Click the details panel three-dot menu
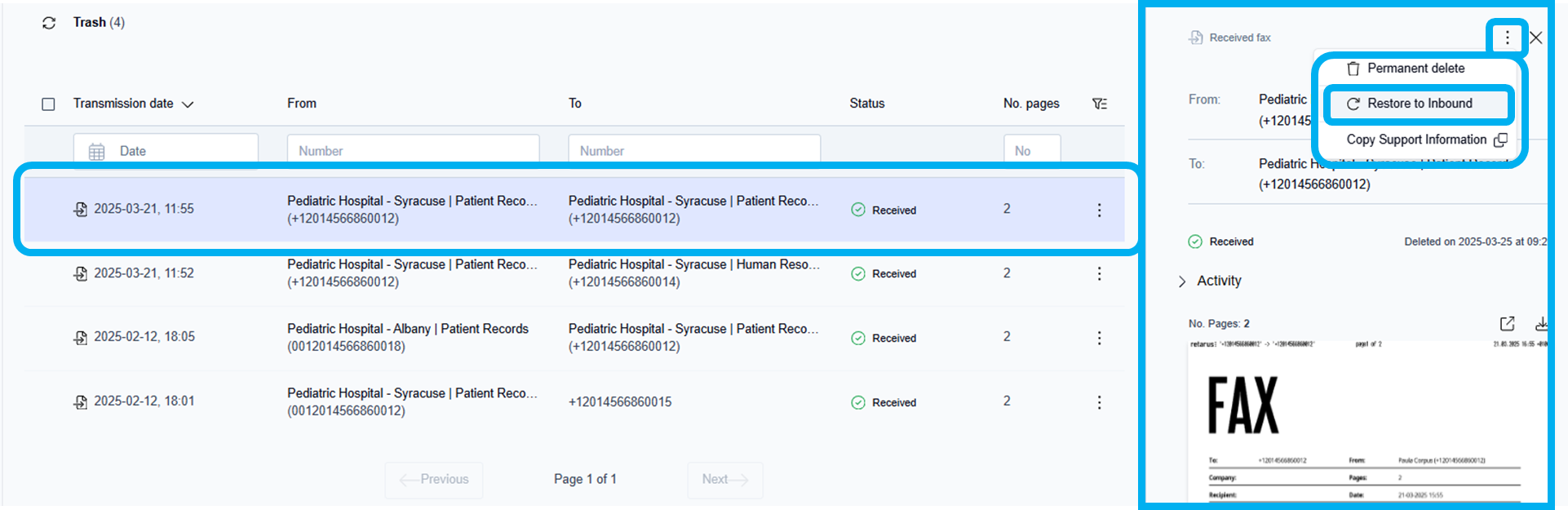This screenshot has width=1568, height=510. point(1507,38)
